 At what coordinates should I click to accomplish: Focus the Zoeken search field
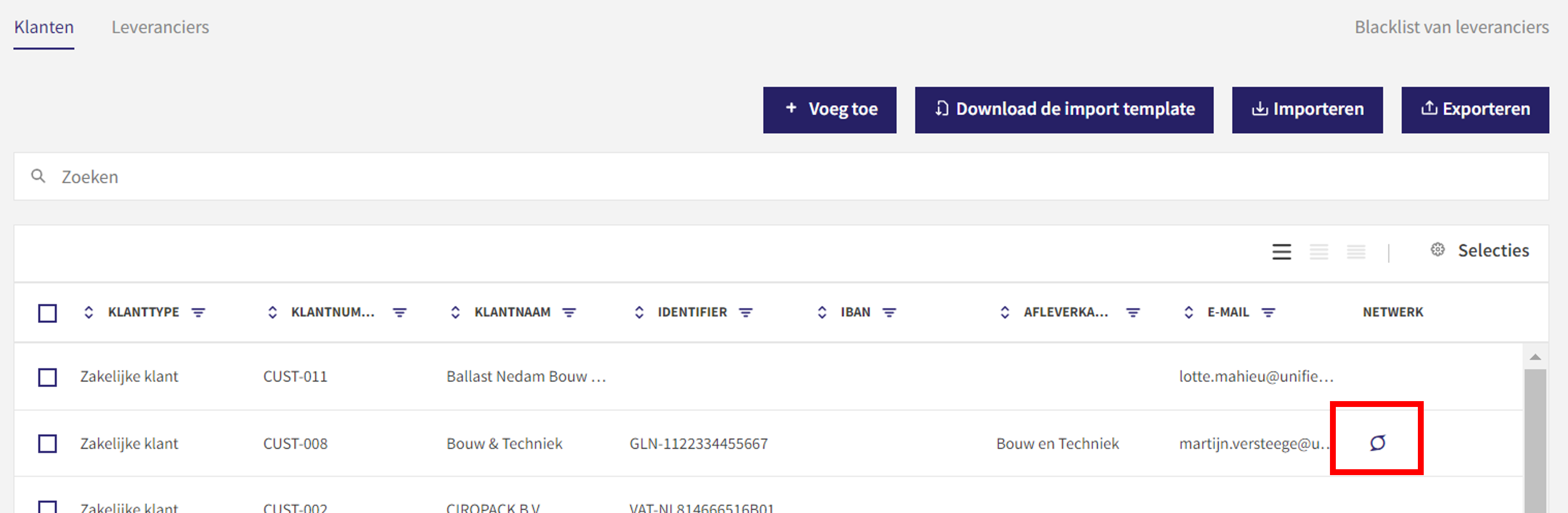[781, 177]
